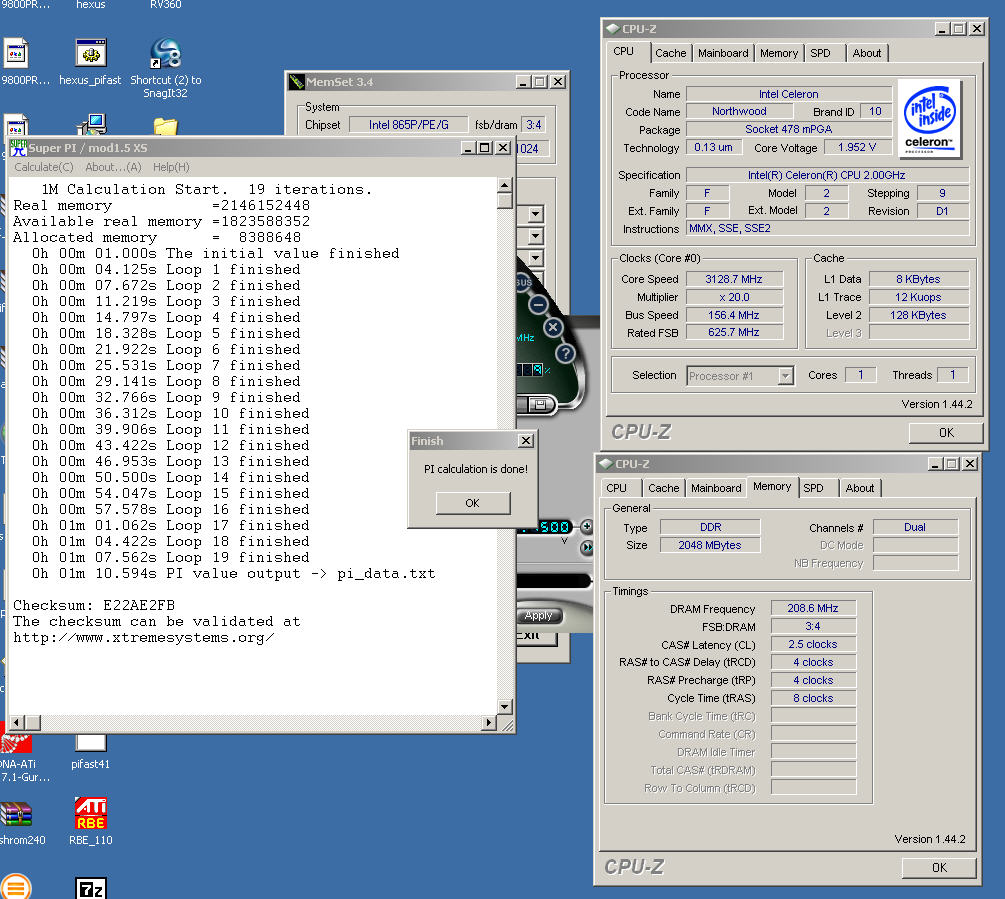
Task: Switch to Cache tab in bottom CPU-Z
Action: click(663, 488)
